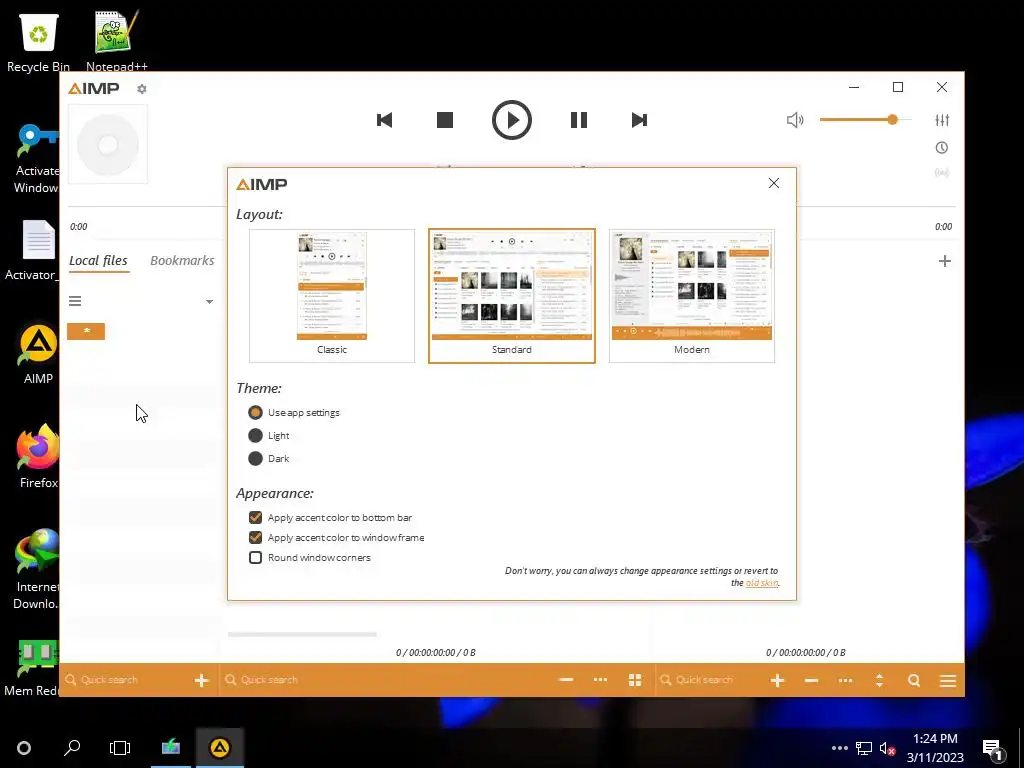Click the middle Quick search field

[x=385, y=680]
